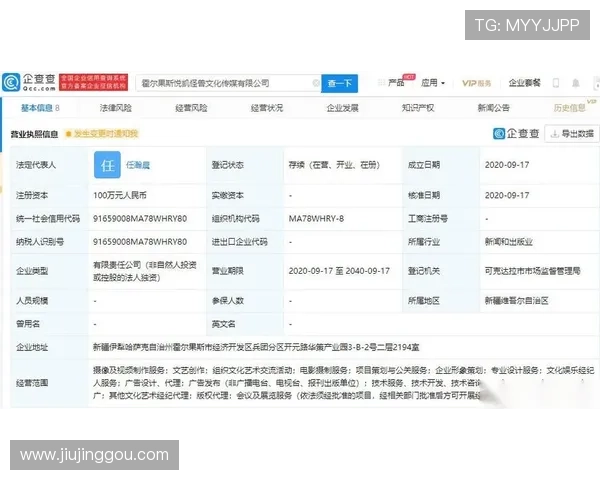The width and height of the screenshot is (600, 480).
Task: Open 企业套餐 link
Action: 524,83
